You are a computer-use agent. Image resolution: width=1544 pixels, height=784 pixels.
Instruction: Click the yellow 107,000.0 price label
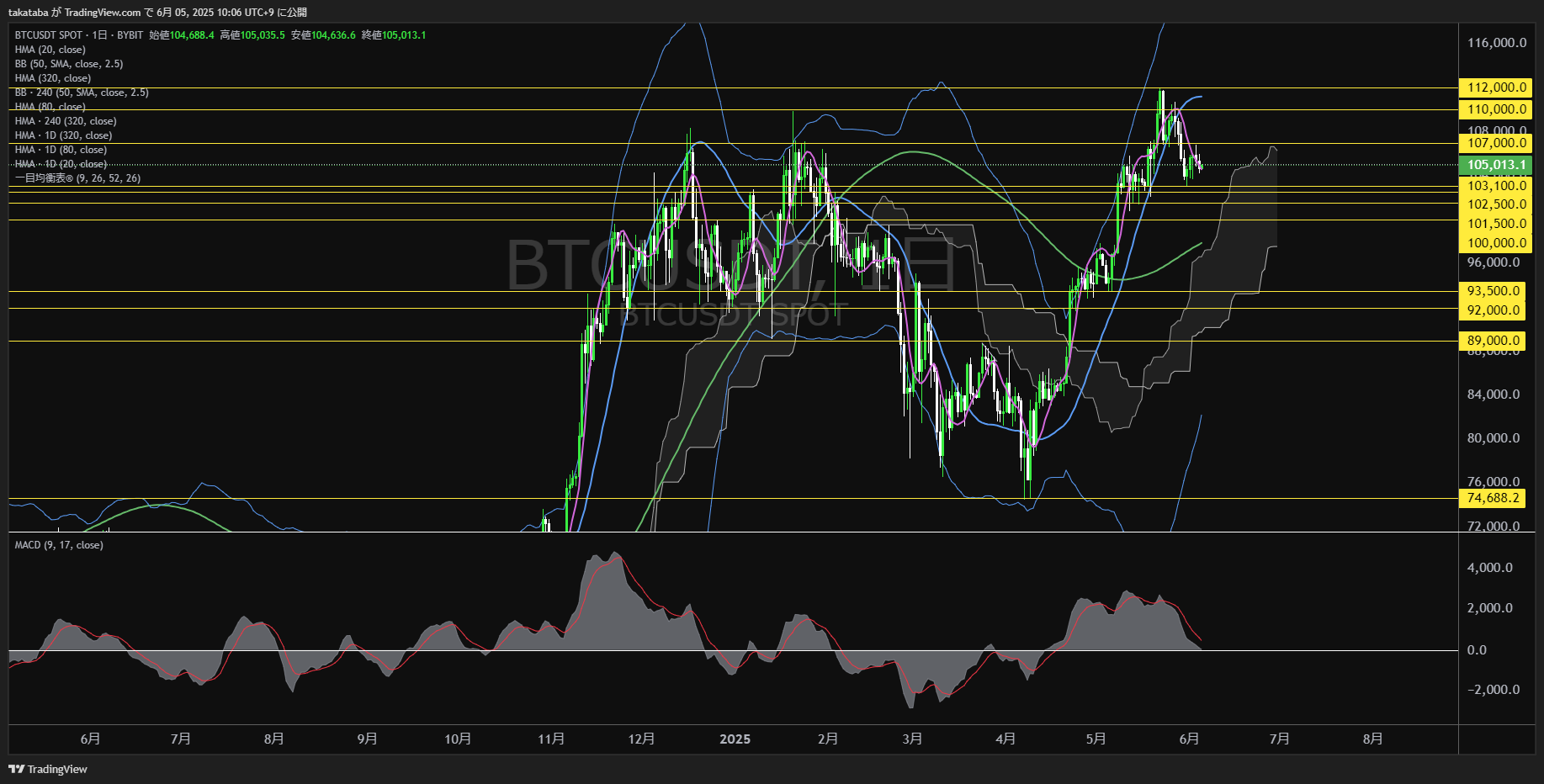coord(1495,143)
